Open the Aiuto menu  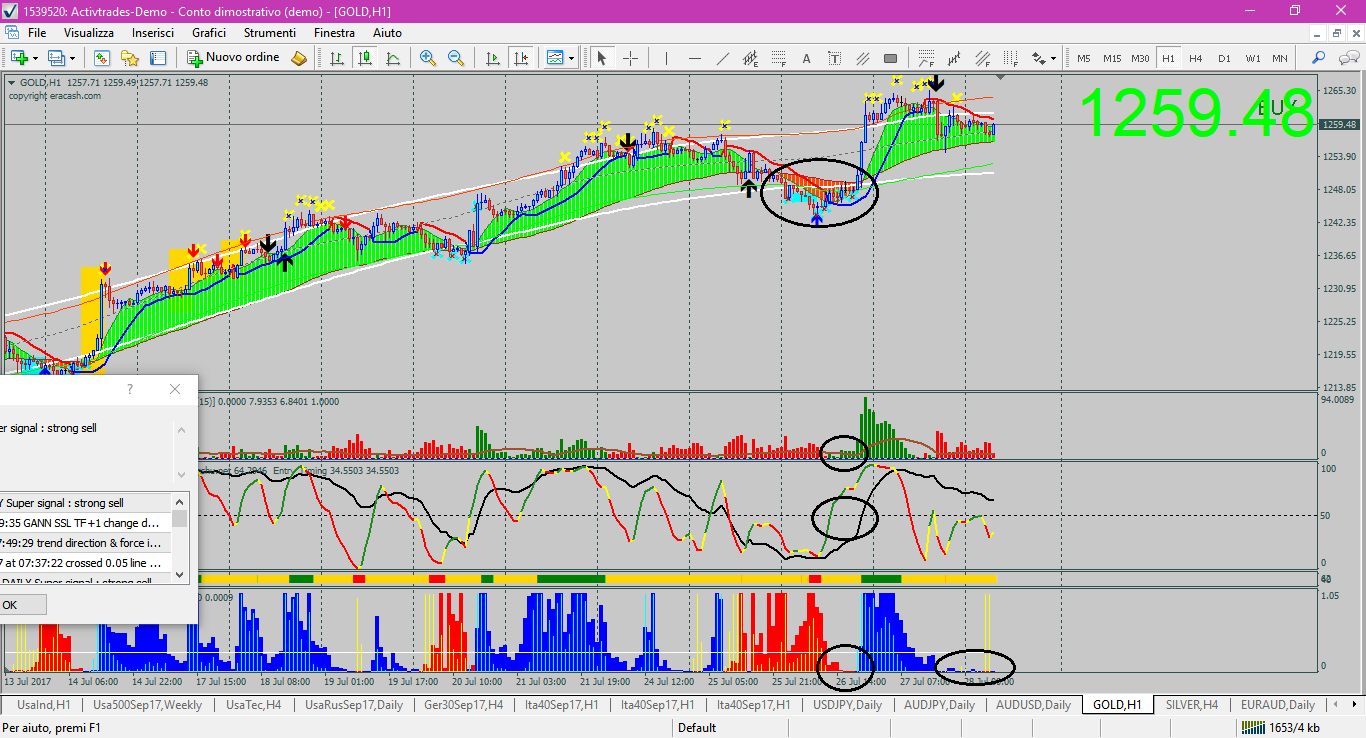[387, 33]
